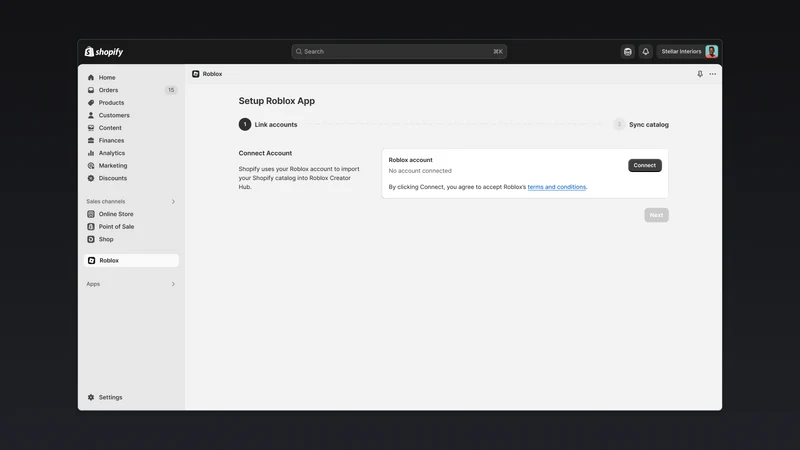Screen dimensions: 800x450
Task: Pin the Roblox app
Action: click(x=700, y=74)
